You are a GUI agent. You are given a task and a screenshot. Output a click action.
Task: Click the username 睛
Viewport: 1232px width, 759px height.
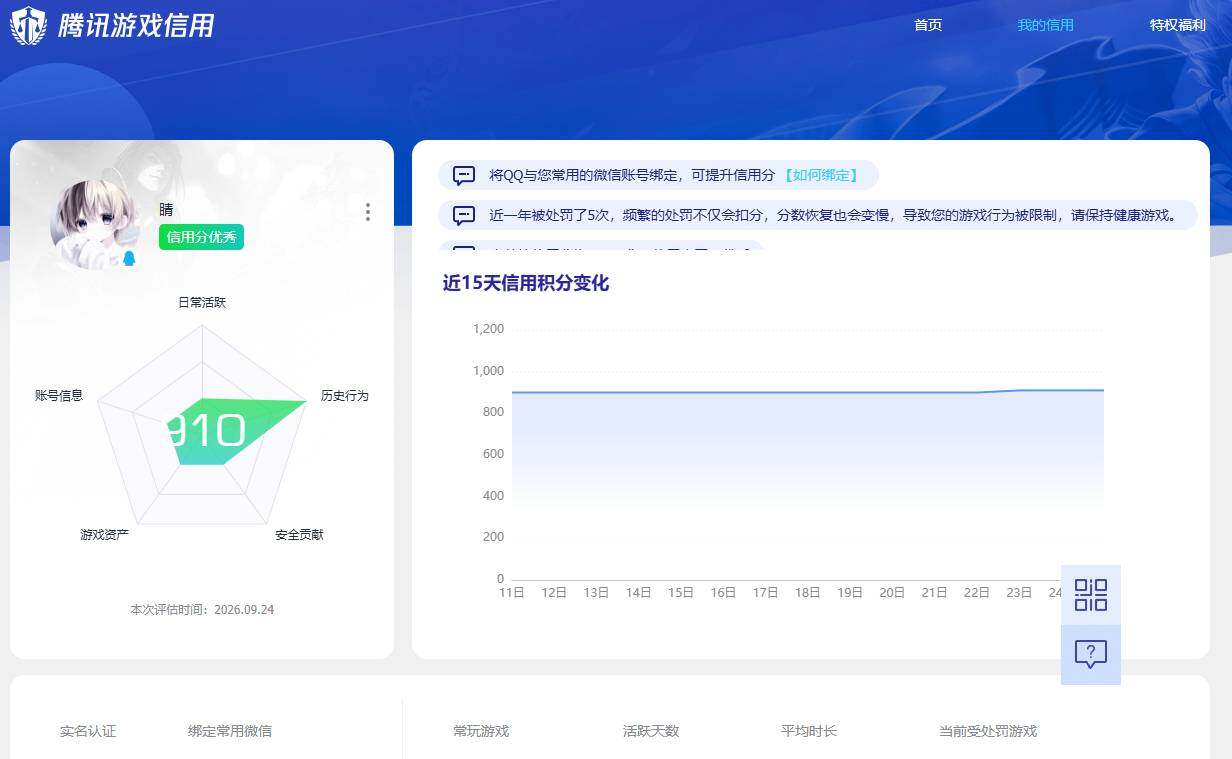tap(166, 210)
